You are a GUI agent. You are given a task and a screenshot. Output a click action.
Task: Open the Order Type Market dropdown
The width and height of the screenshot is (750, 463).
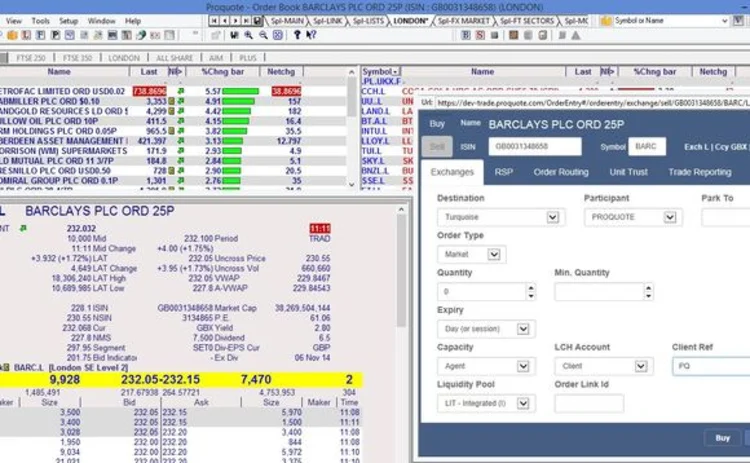coord(494,254)
